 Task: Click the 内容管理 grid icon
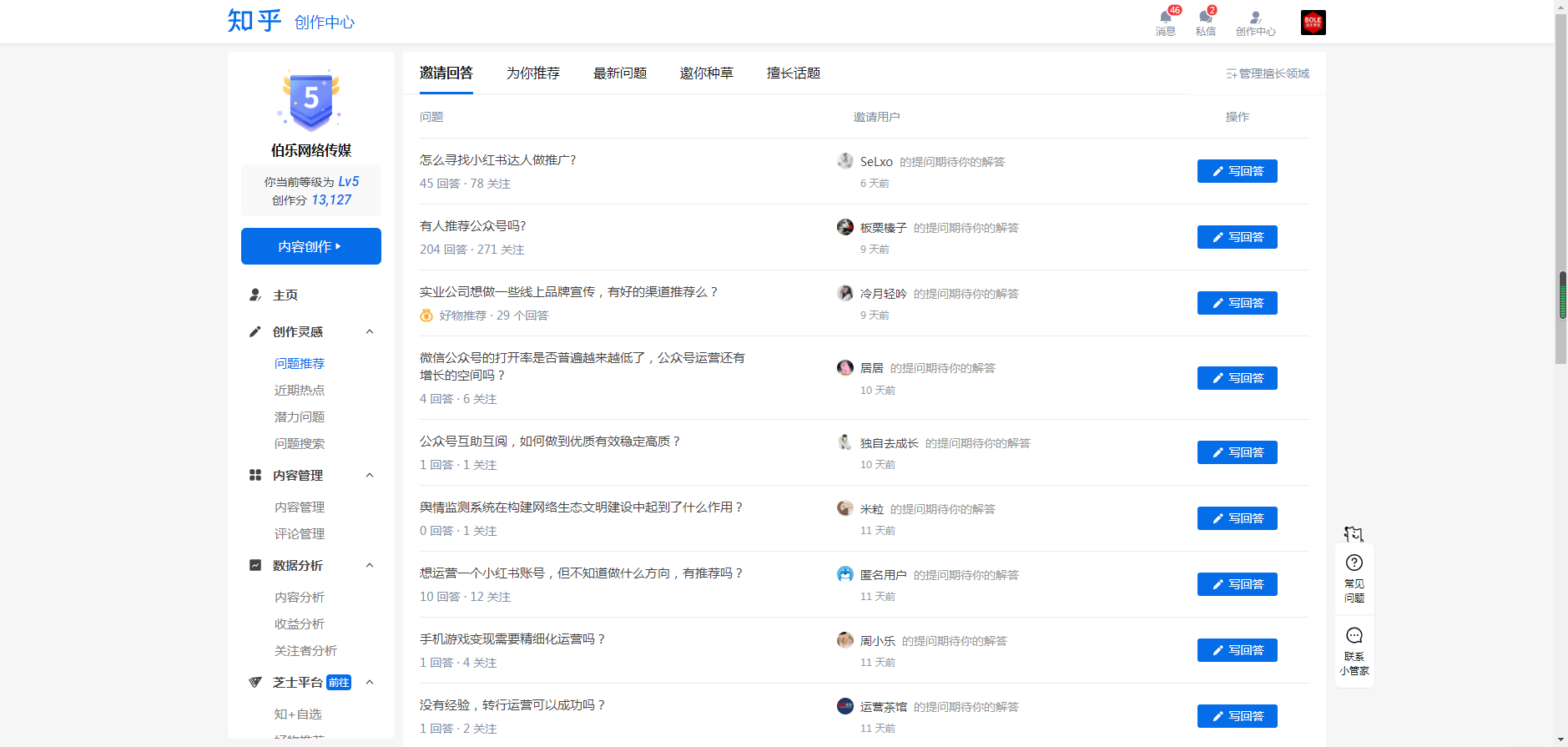pyautogui.click(x=255, y=475)
